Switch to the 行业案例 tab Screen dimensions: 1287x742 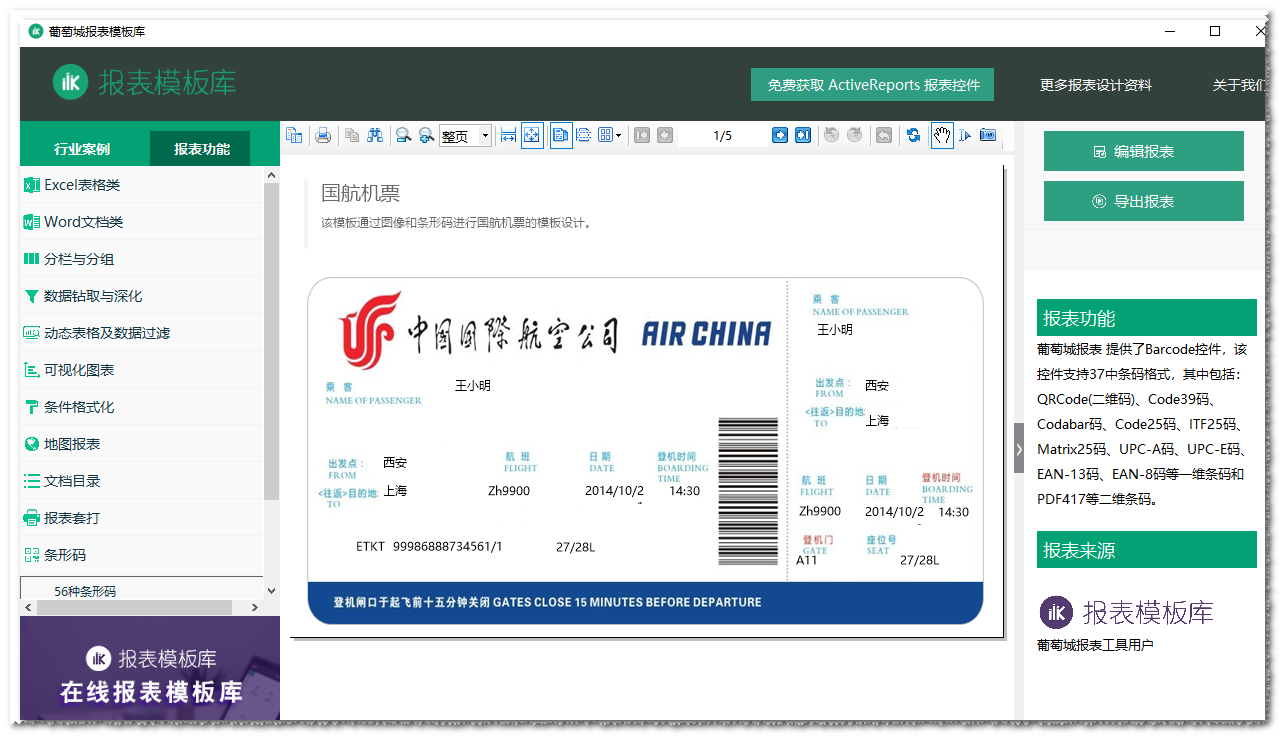pos(84,149)
